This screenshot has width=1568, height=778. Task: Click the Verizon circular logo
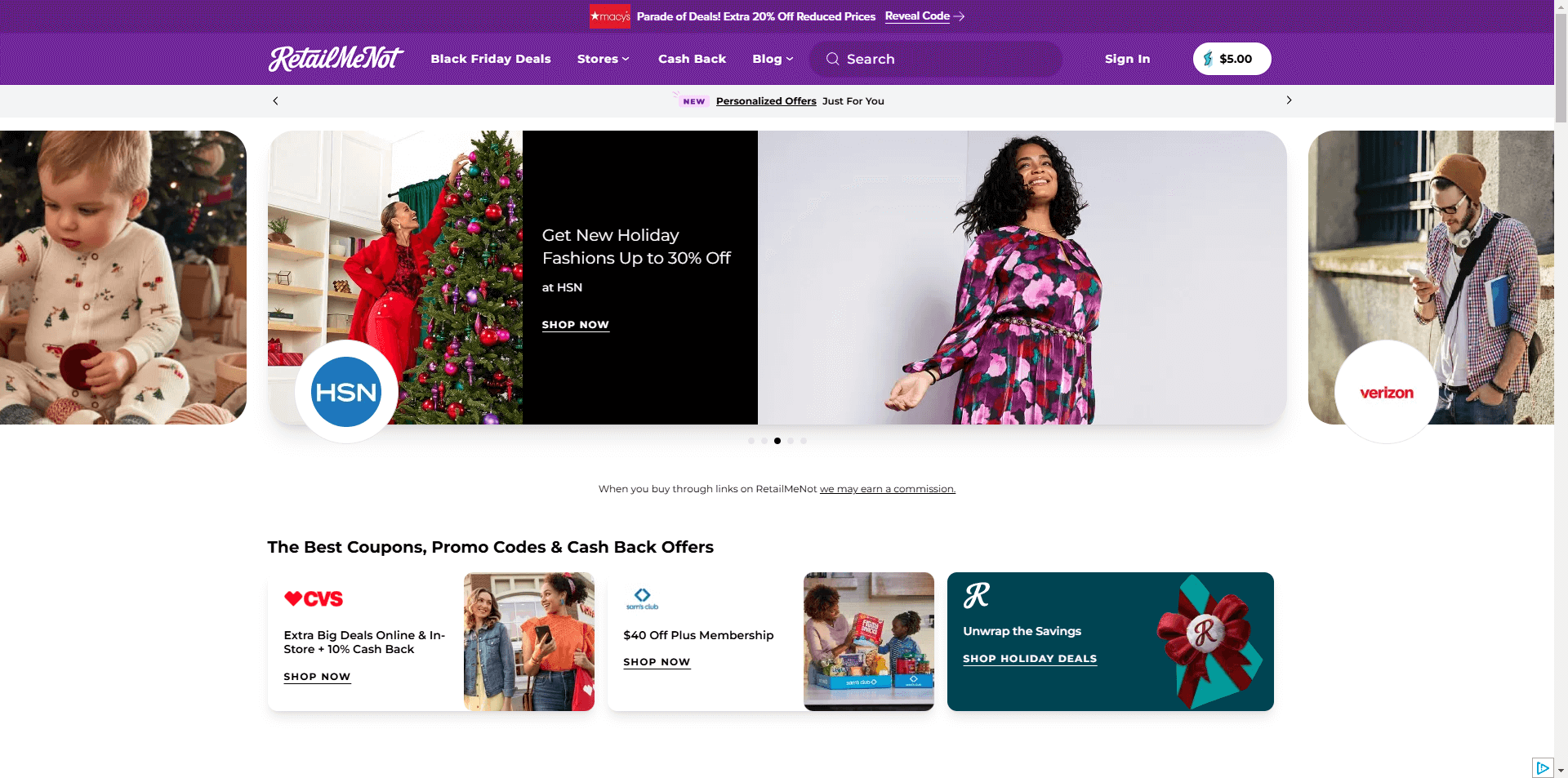(x=1386, y=392)
